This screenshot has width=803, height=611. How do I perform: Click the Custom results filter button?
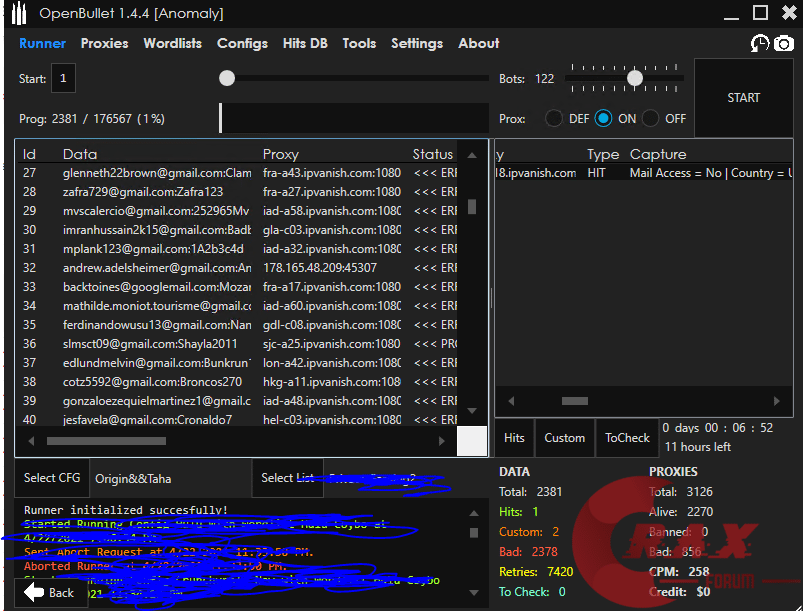coord(564,438)
